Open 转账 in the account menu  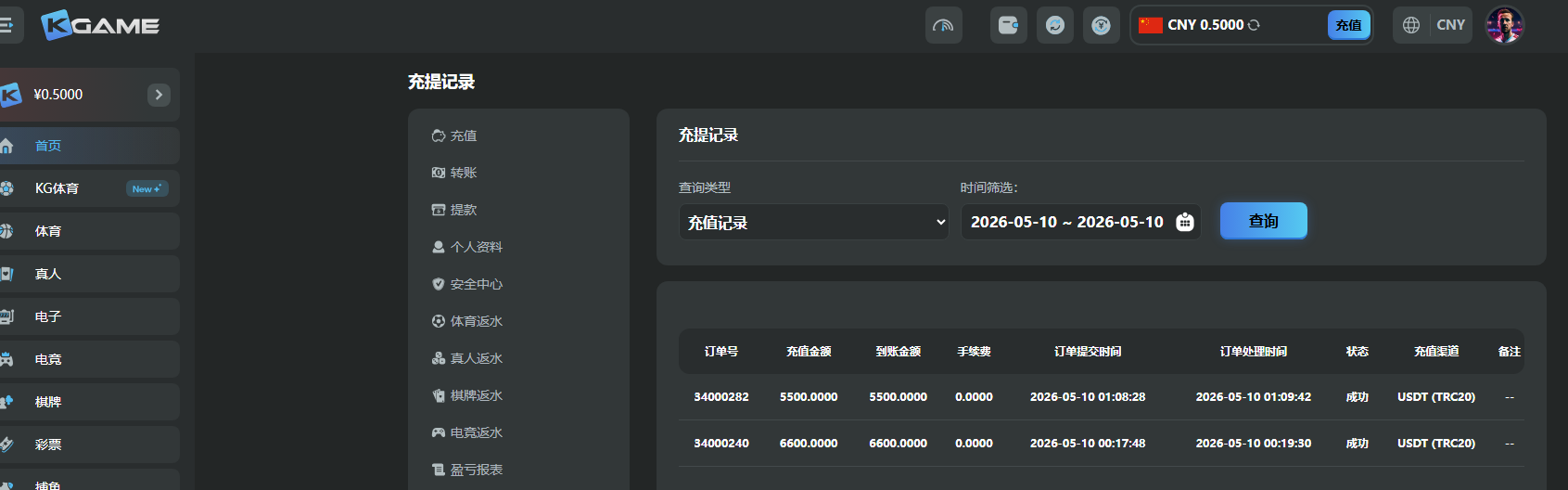[x=454, y=173]
